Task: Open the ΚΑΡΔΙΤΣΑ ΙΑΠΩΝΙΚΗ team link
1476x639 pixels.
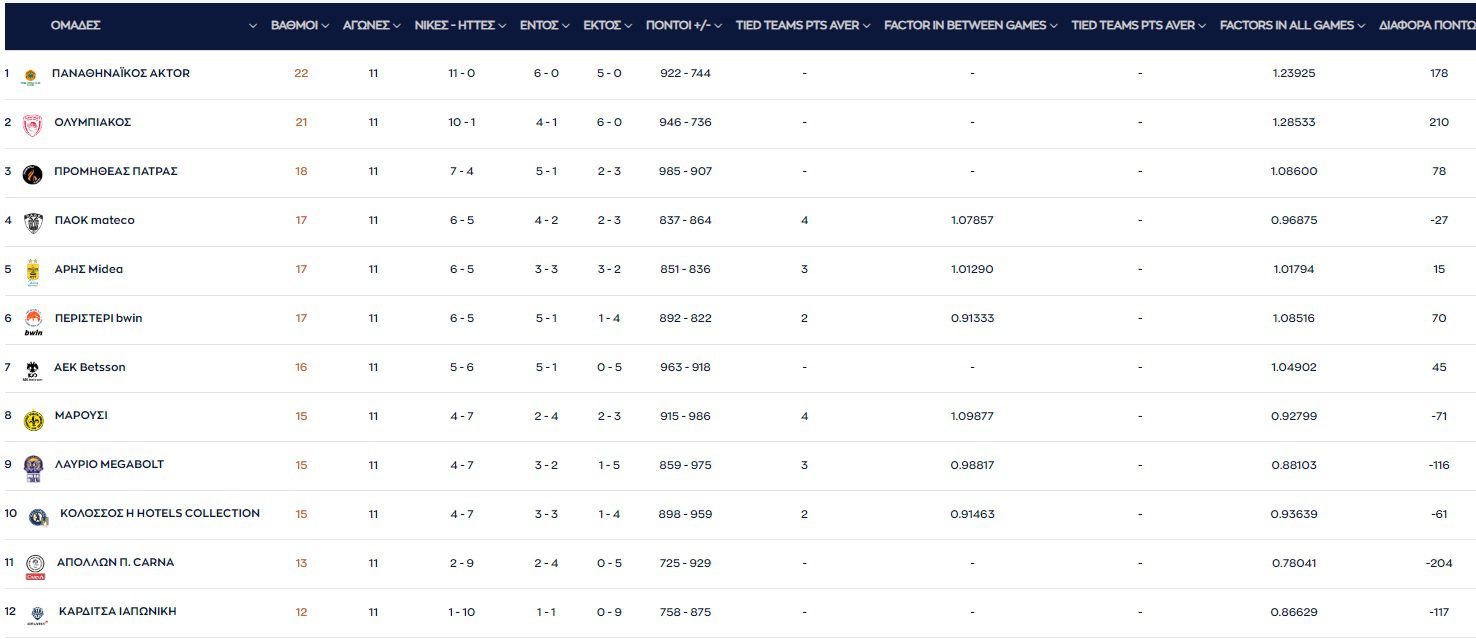Action: pyautogui.click(x=118, y=611)
